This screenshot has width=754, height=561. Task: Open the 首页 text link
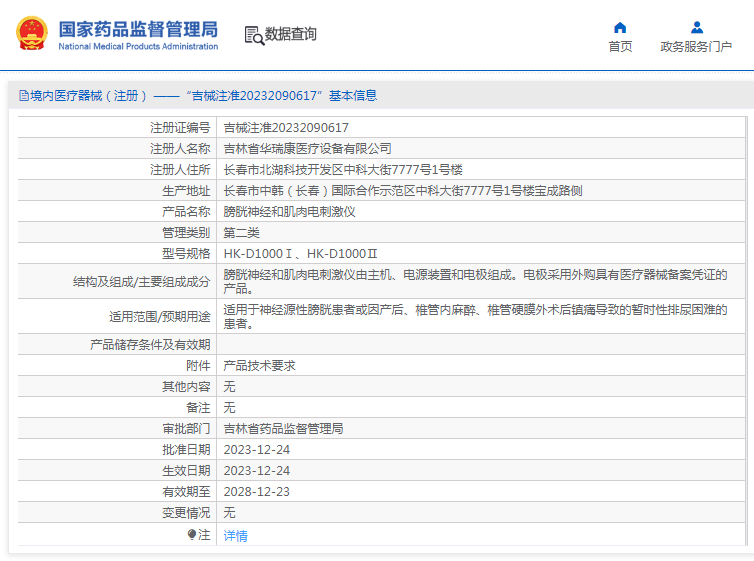[x=620, y=47]
